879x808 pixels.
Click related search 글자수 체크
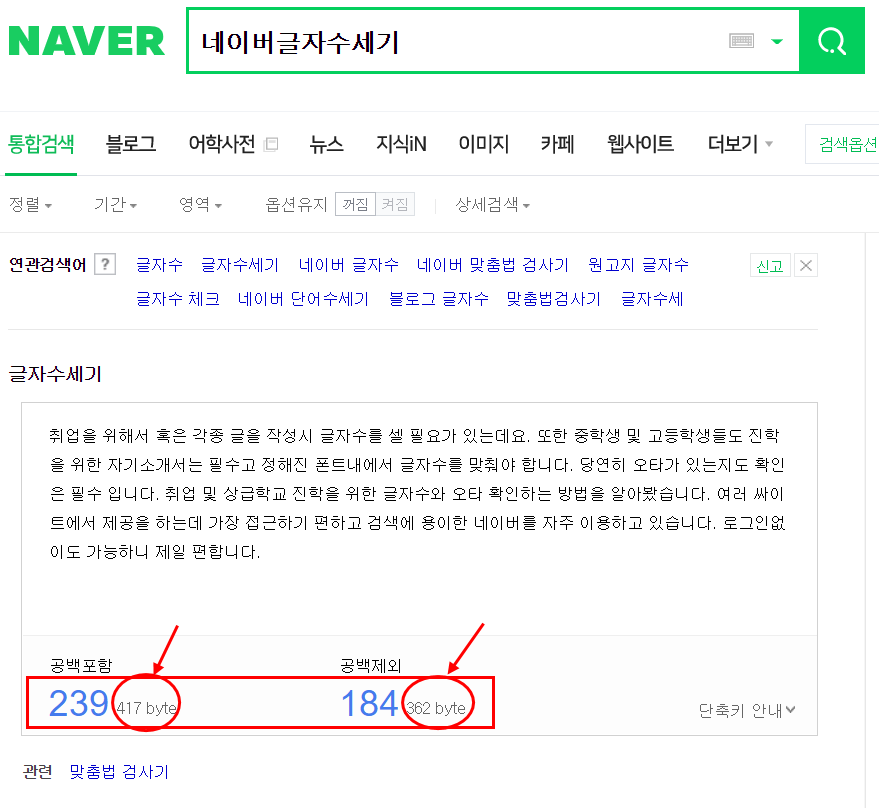(178, 299)
